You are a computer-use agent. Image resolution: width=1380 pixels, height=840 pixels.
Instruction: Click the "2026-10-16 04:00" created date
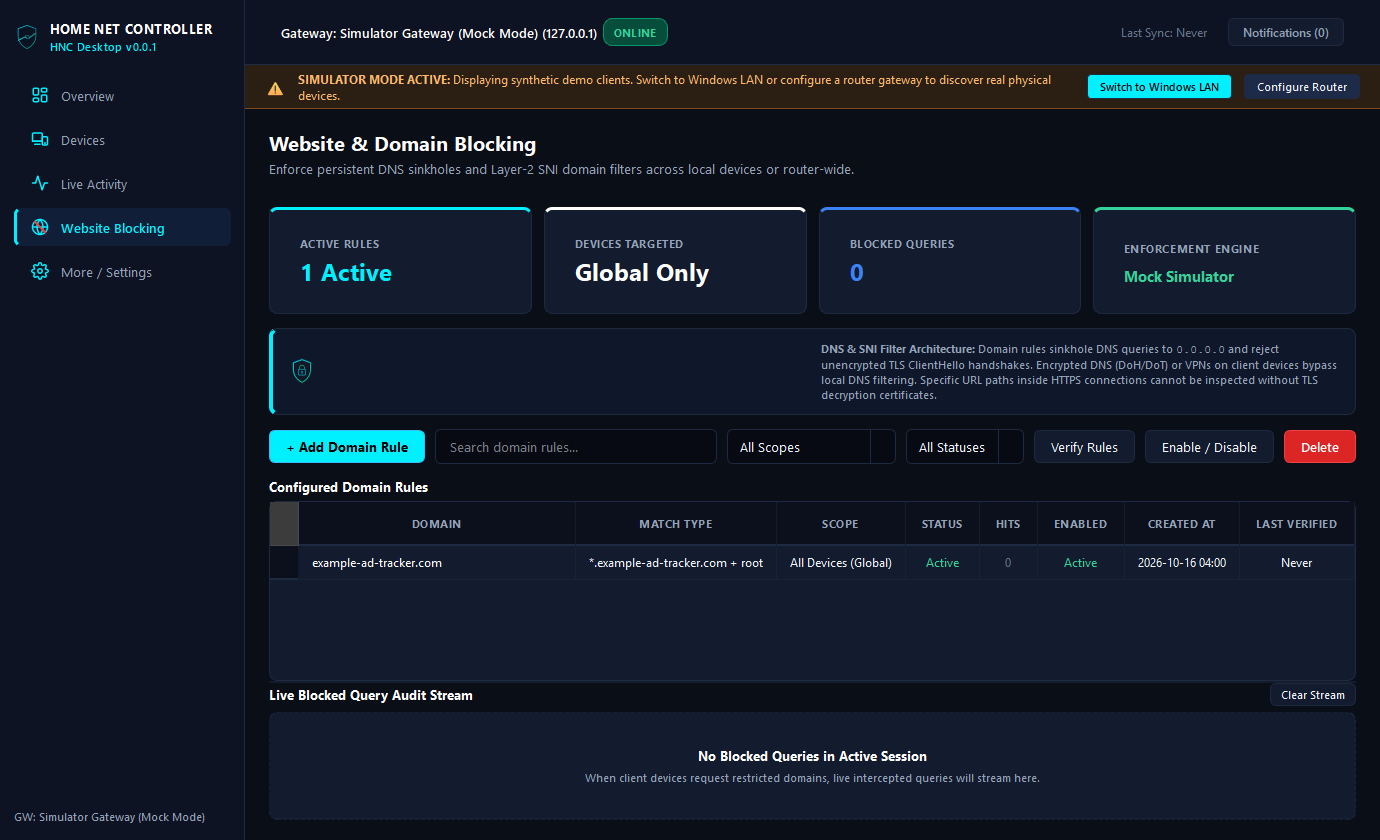click(1182, 563)
